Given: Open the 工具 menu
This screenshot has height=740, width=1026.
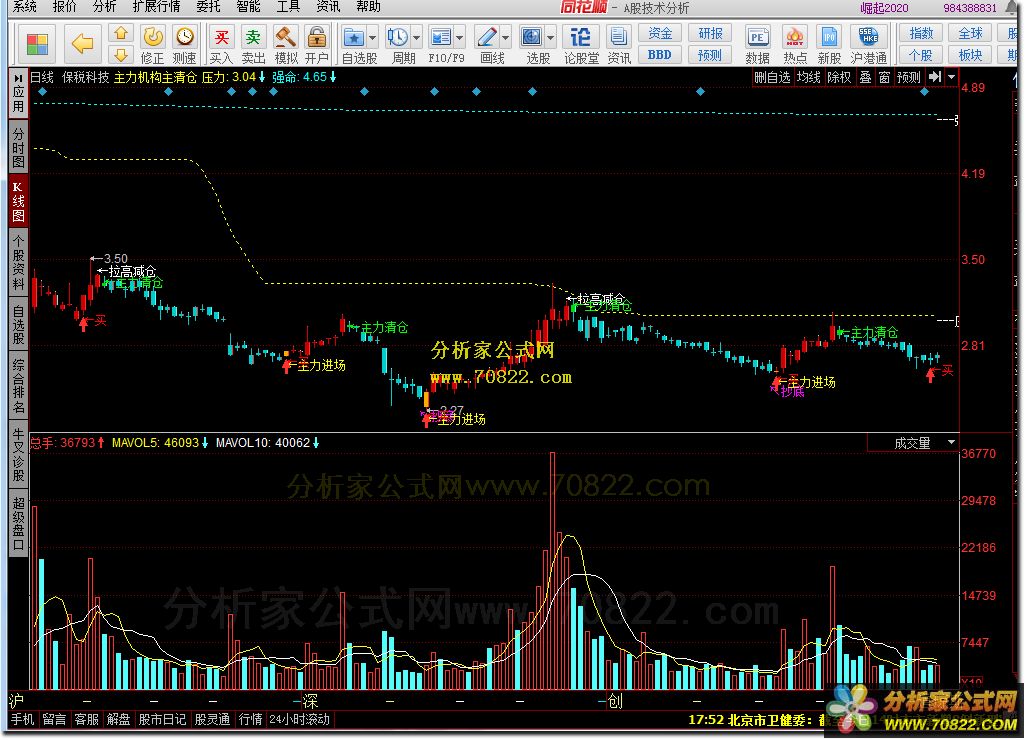Looking at the screenshot, I should [288, 7].
